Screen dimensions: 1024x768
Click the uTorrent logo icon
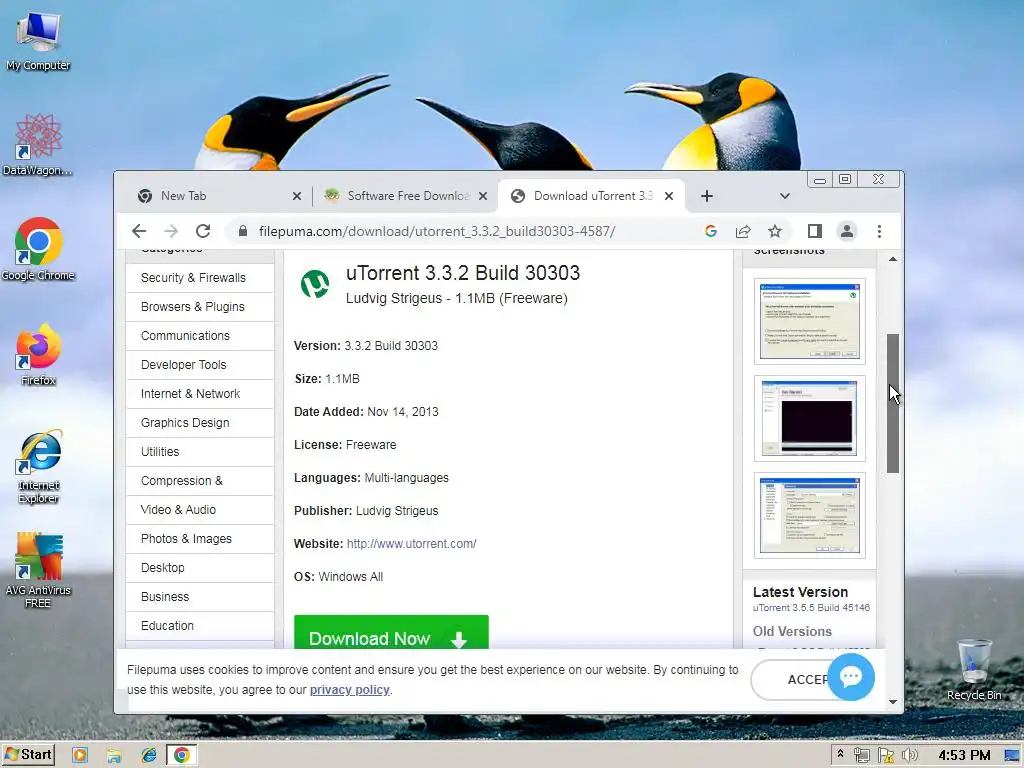tap(315, 285)
